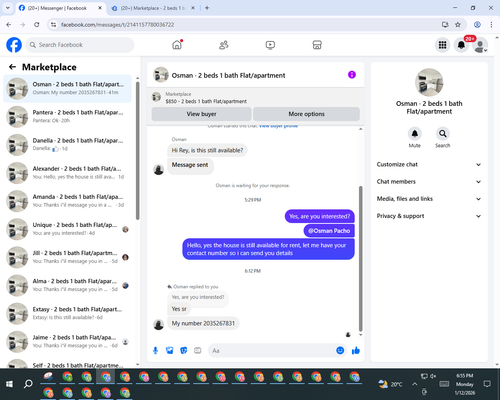Attach a photo file icon

pyautogui.click(x=170, y=350)
